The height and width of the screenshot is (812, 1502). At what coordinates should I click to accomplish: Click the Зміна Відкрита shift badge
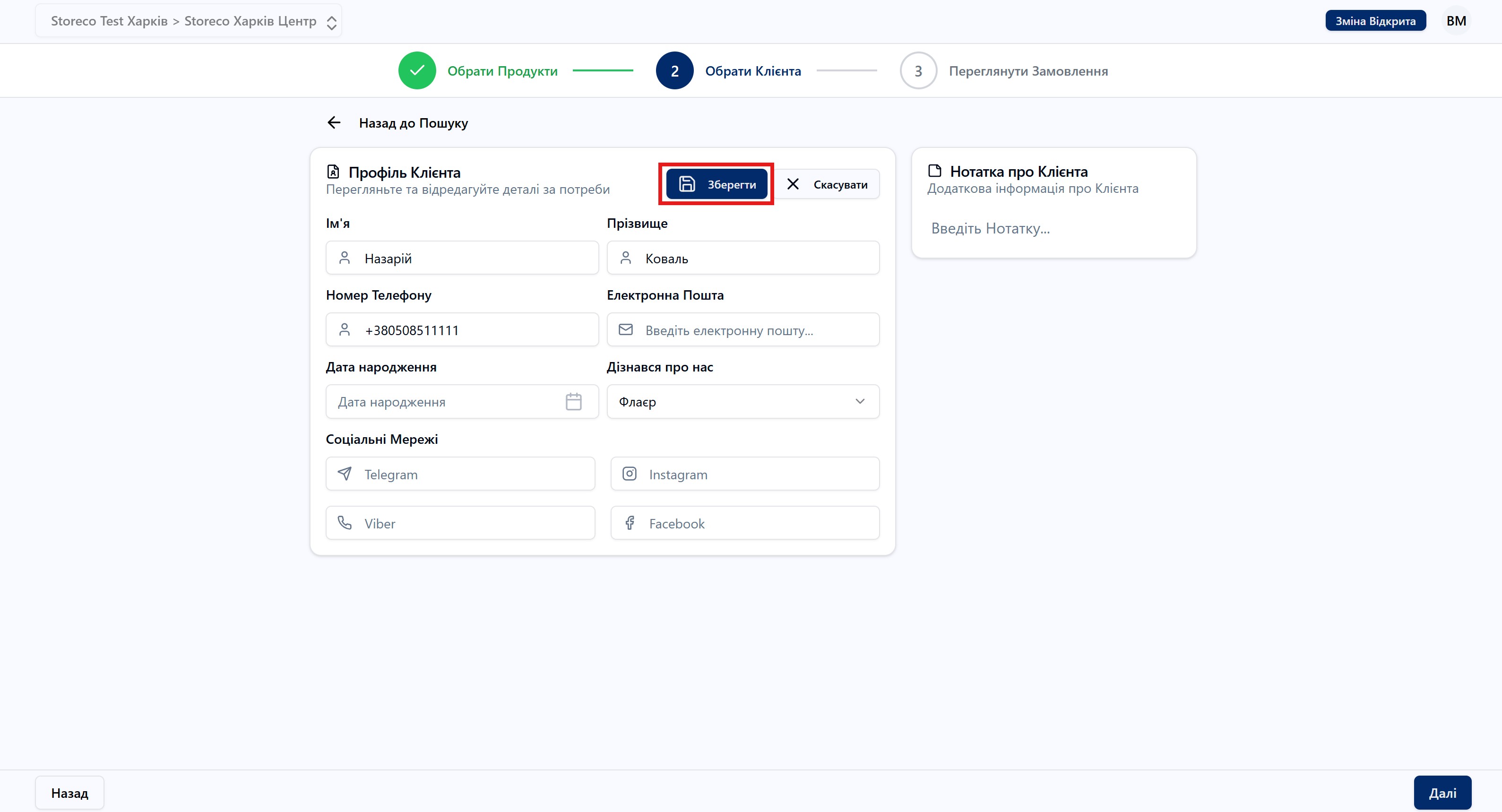[1375, 21]
